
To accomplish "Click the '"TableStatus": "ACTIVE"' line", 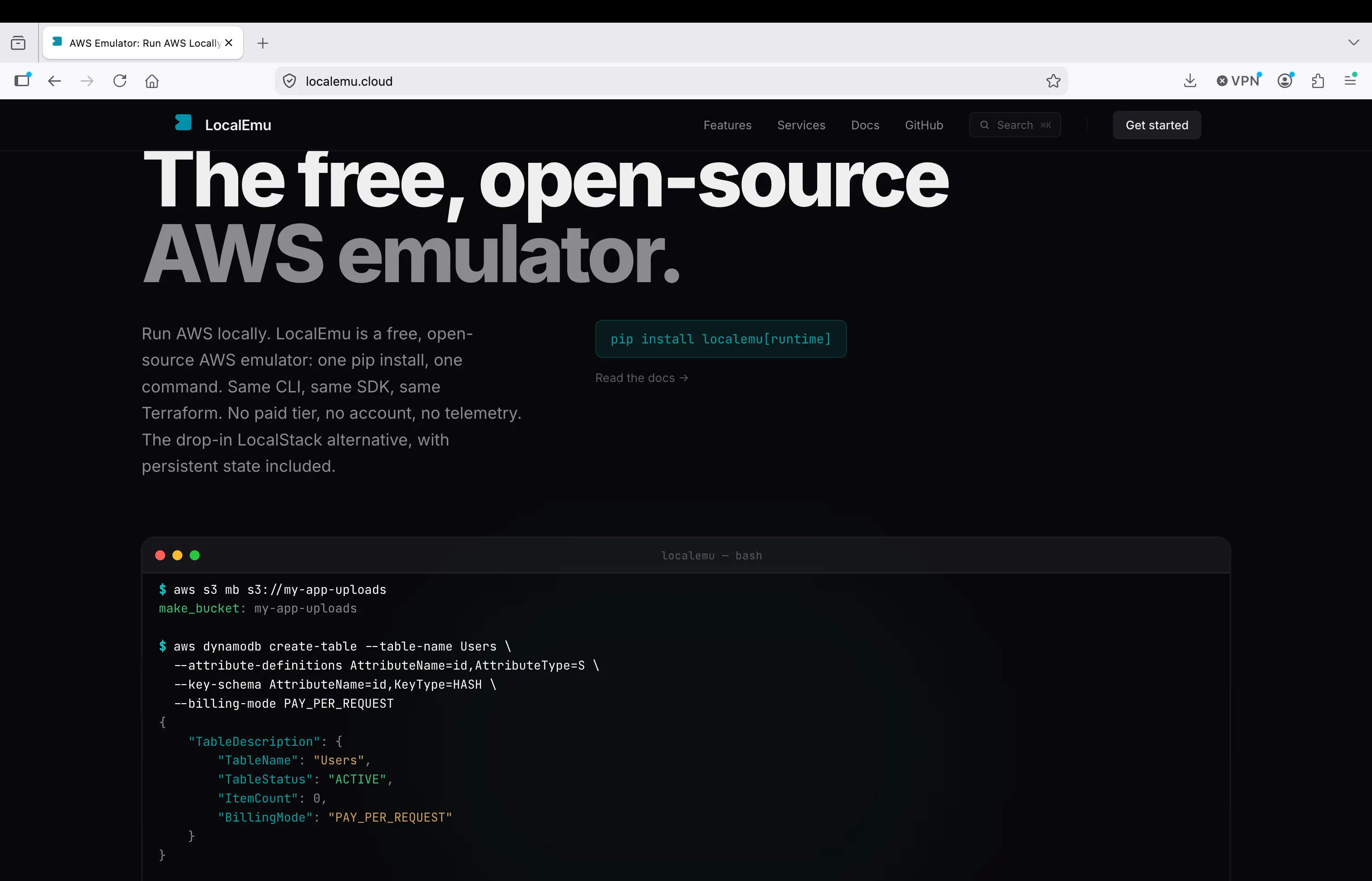I will 305,780.
